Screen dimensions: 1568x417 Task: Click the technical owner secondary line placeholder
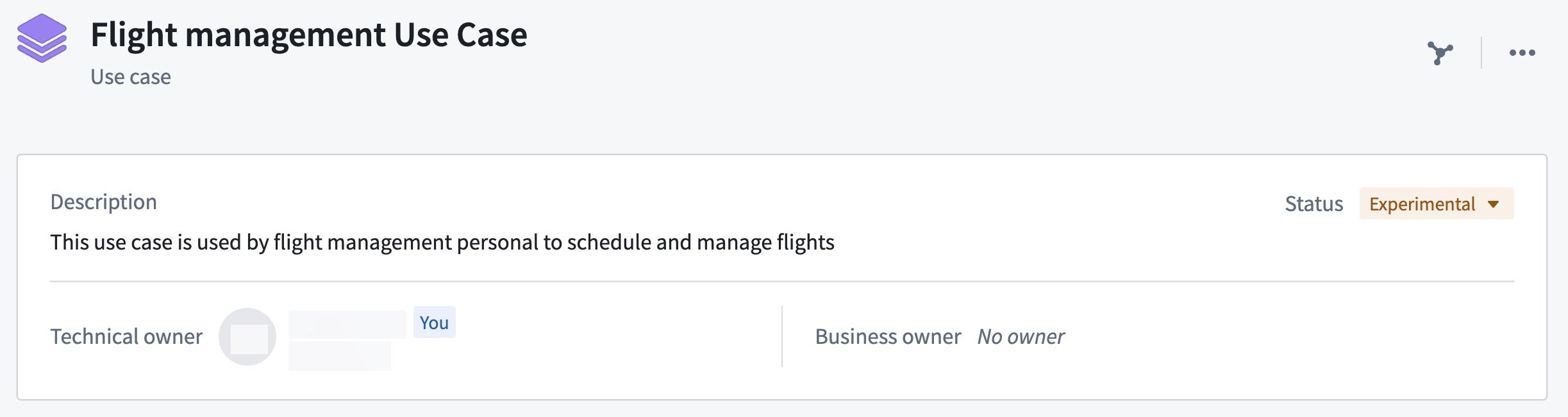pyautogui.click(x=340, y=356)
